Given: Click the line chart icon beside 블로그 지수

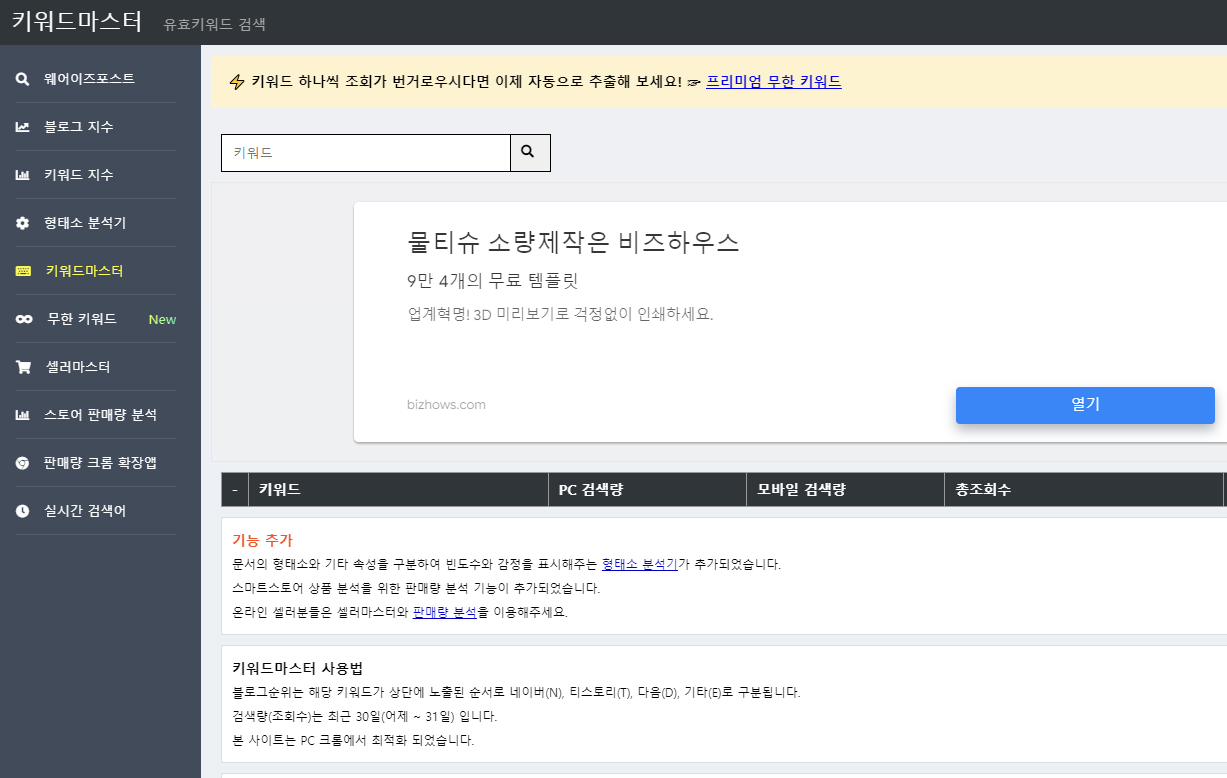Looking at the screenshot, I should click(x=22, y=127).
